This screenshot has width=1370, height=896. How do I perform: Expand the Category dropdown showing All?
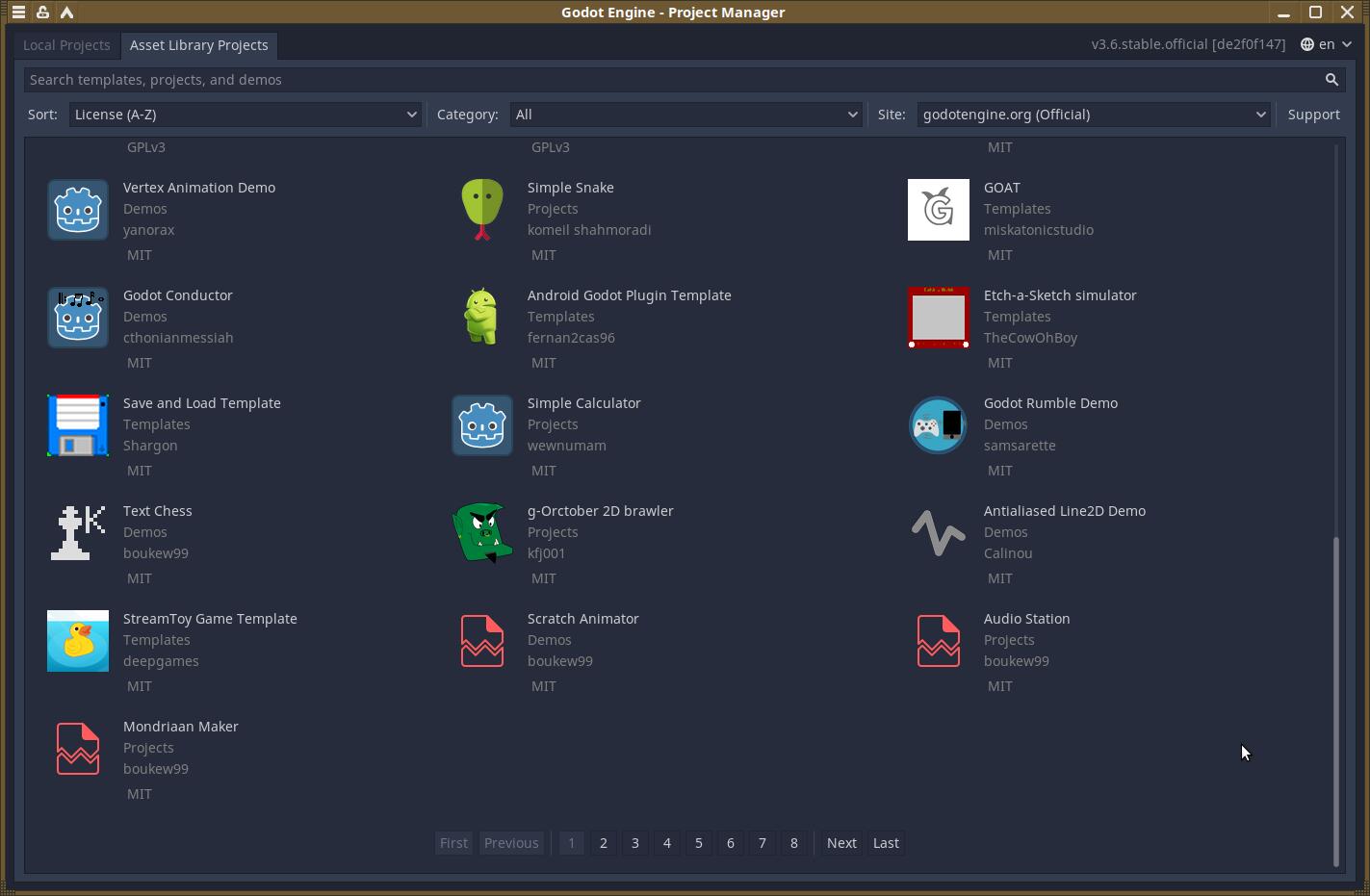point(686,115)
